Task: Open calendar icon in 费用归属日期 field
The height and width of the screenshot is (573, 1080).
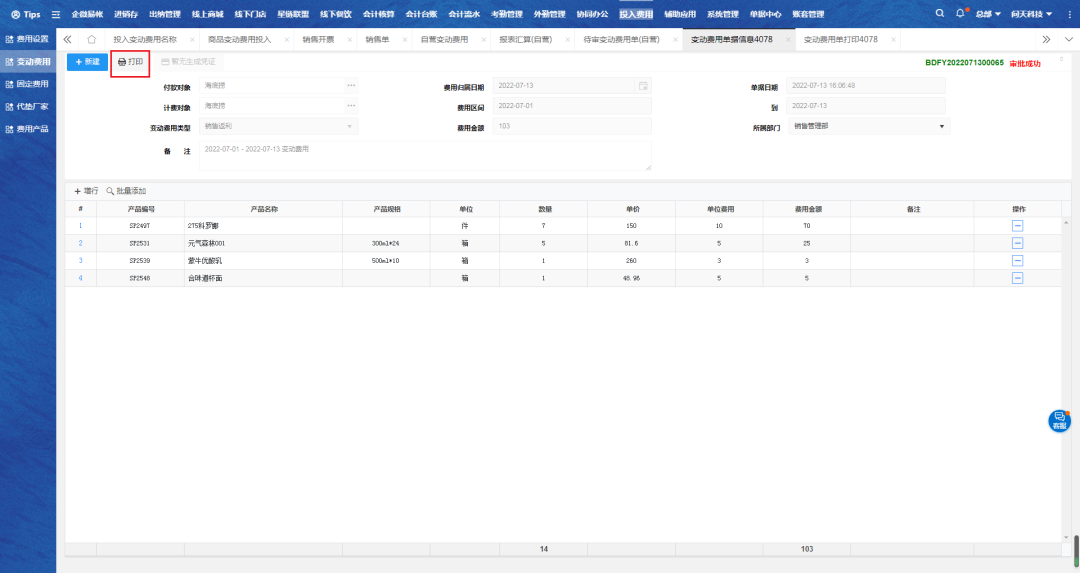Action: tap(643, 86)
